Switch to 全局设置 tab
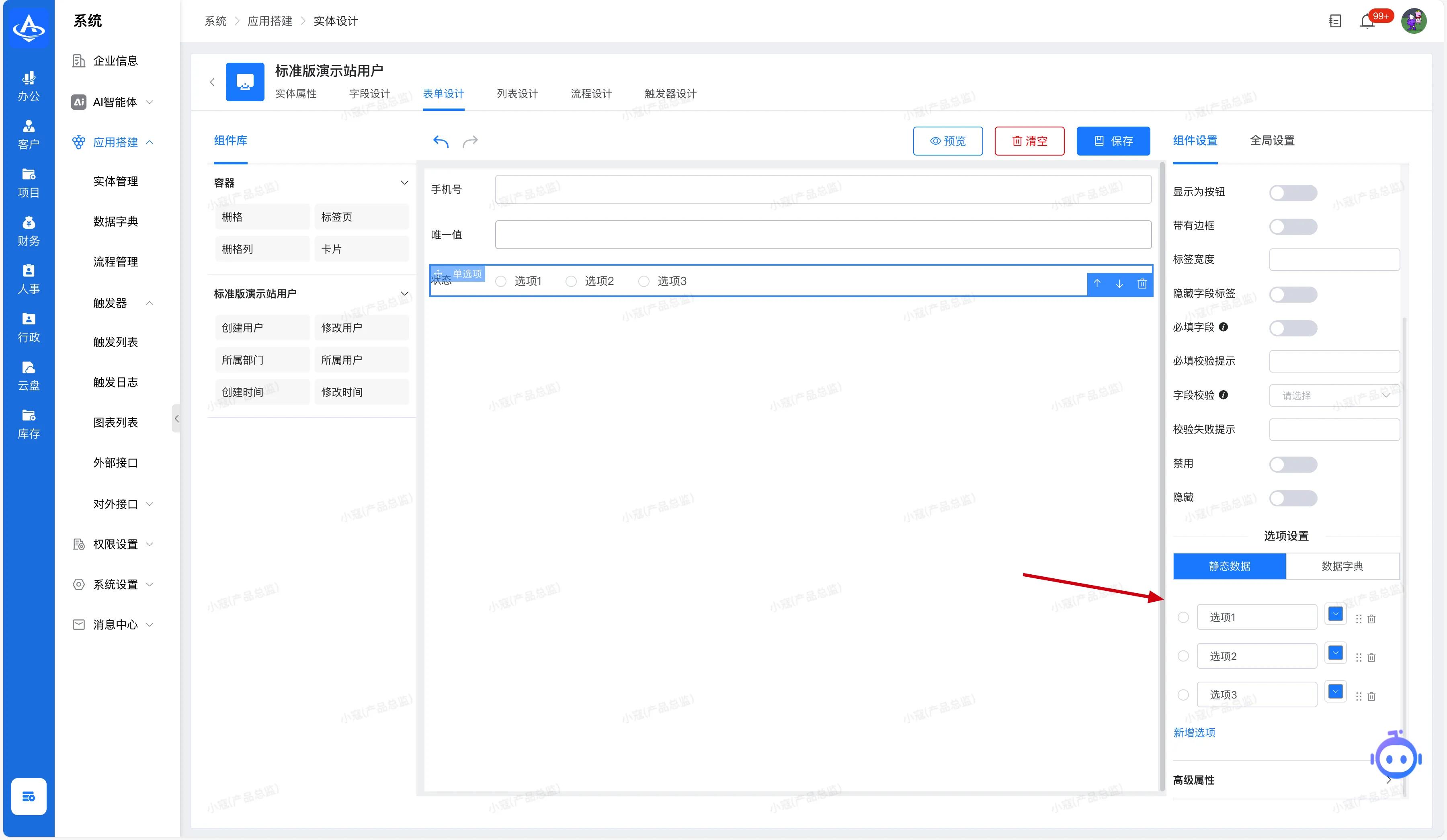This screenshot has height=840, width=1447. click(x=1272, y=141)
